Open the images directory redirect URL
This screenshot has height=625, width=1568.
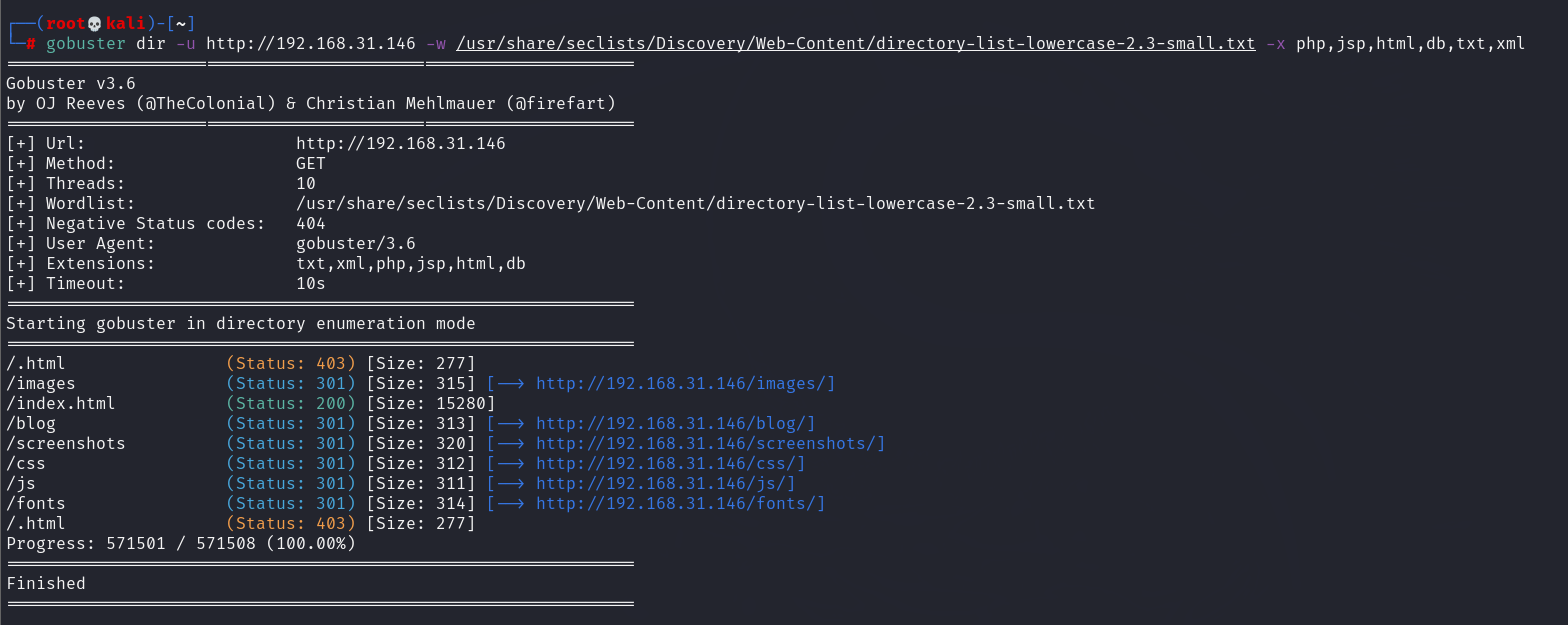(685, 383)
